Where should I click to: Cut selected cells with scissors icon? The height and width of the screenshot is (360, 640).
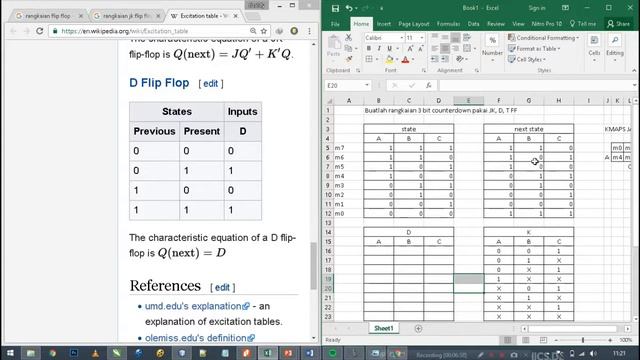[348, 38]
